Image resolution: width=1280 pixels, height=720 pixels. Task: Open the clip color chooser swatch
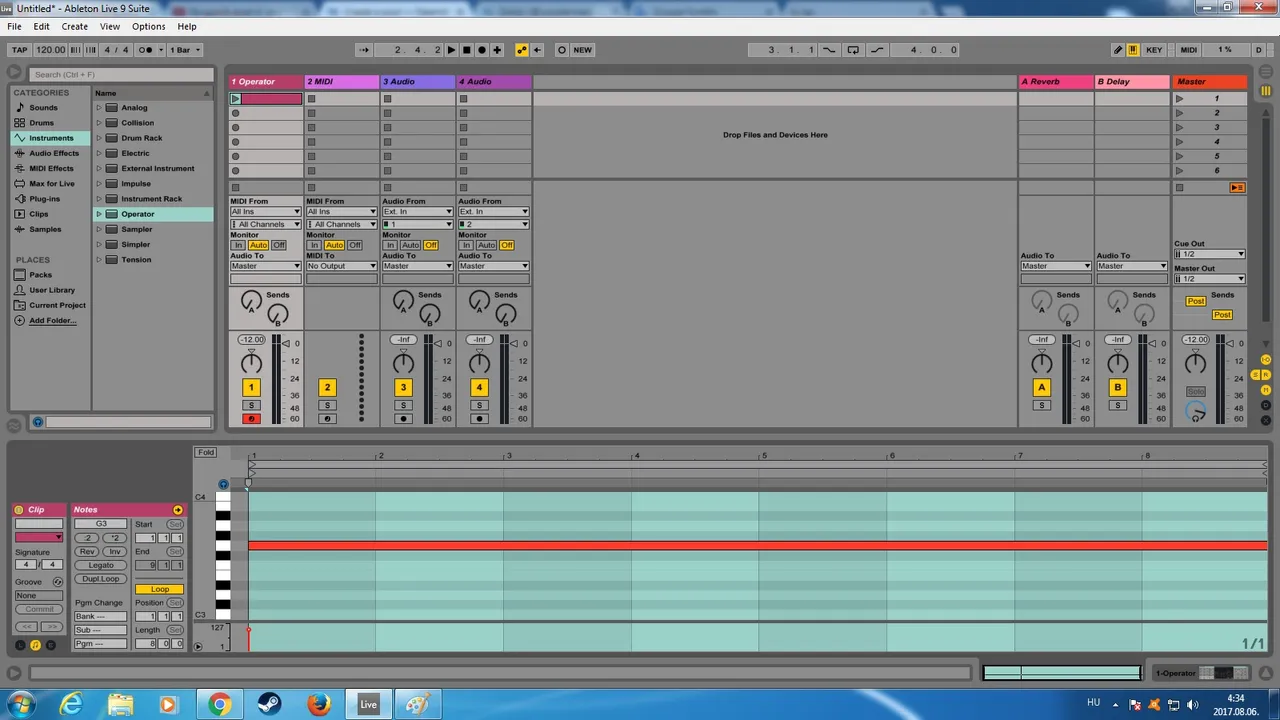click(x=39, y=538)
